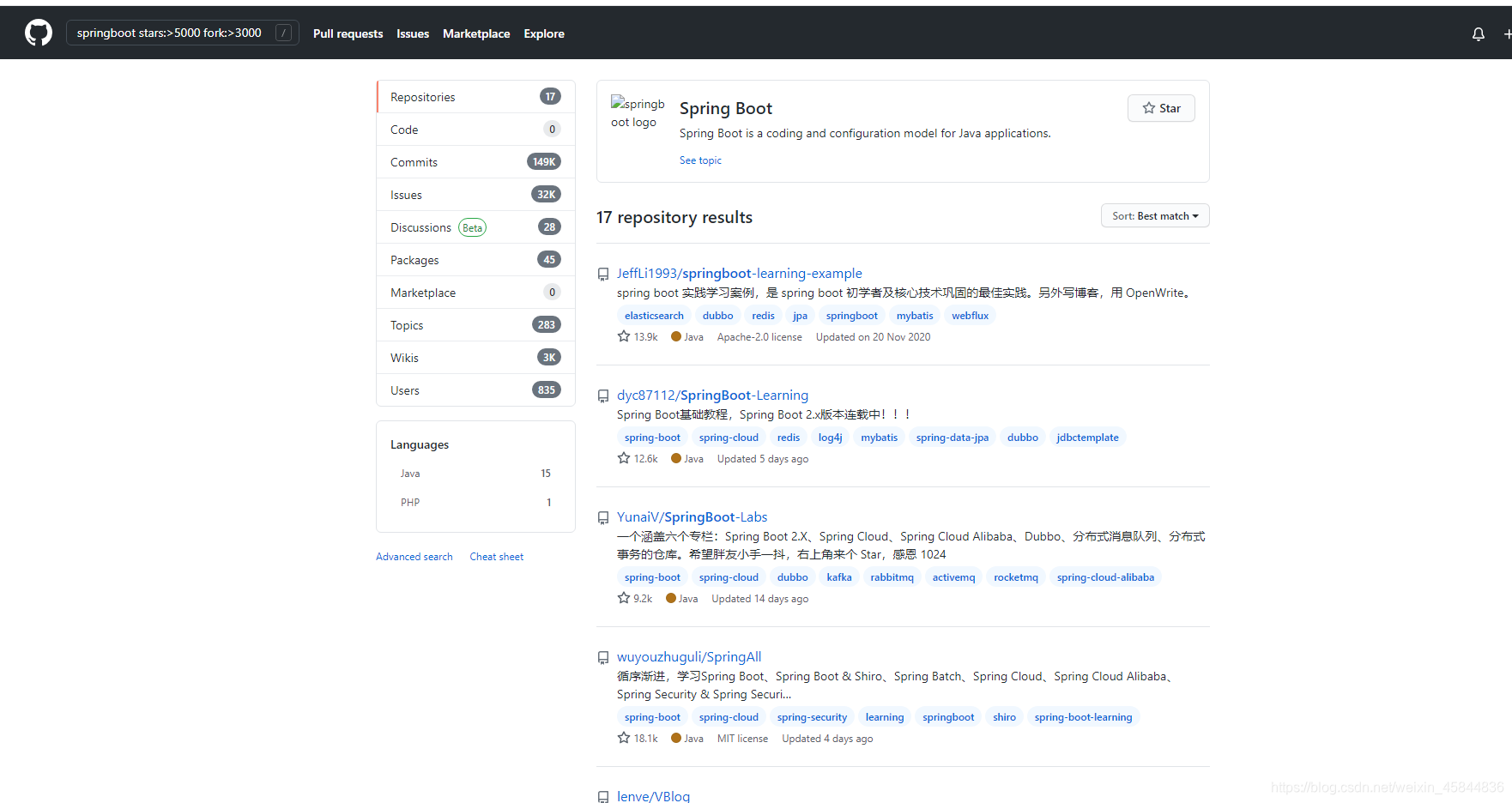Viewport: 1512px width, 803px height.
Task: Click "MIT license" text
Action: 742,739
